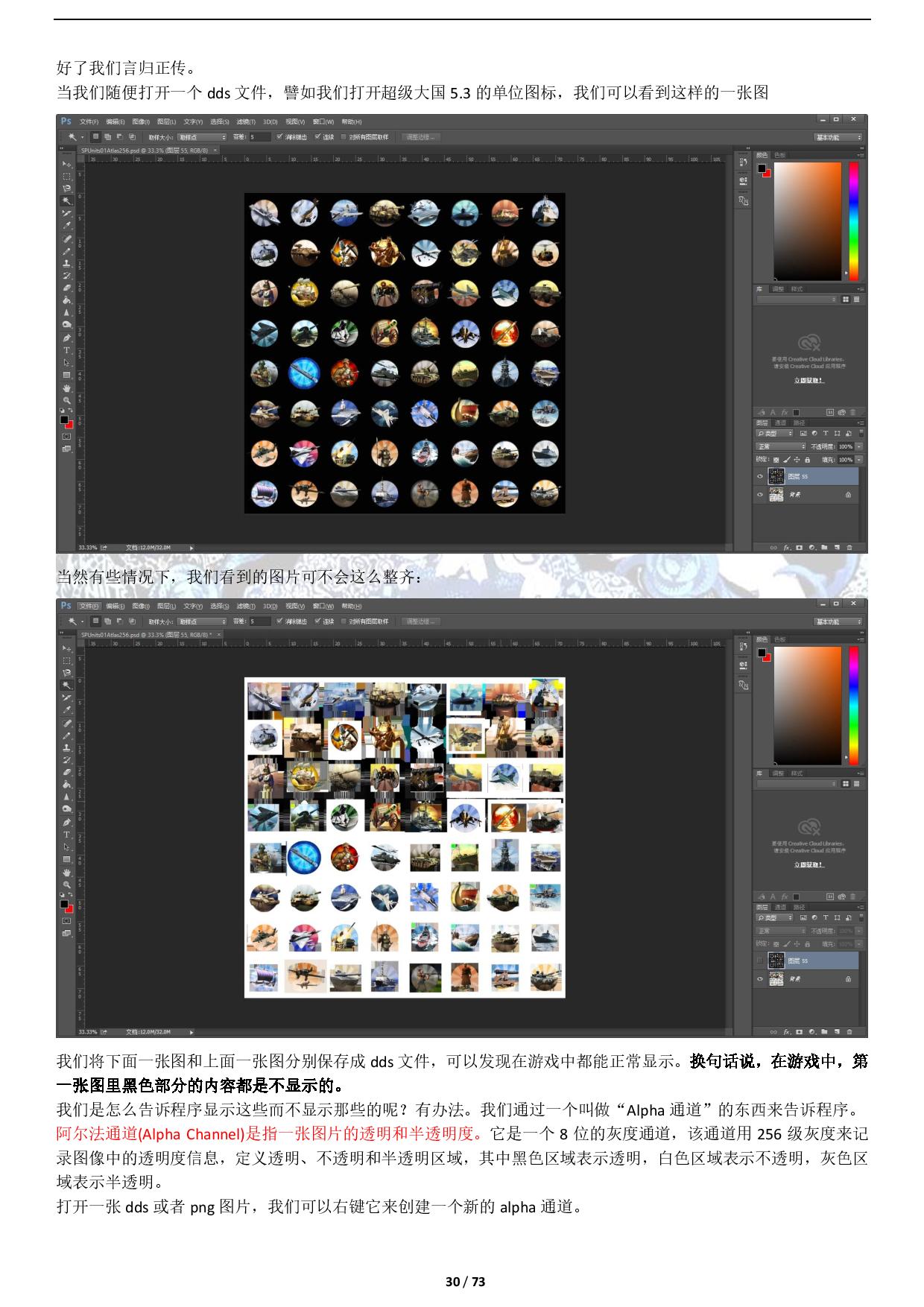Toggle 连续 checkbox in white-canvas Photoshop window

point(317,621)
